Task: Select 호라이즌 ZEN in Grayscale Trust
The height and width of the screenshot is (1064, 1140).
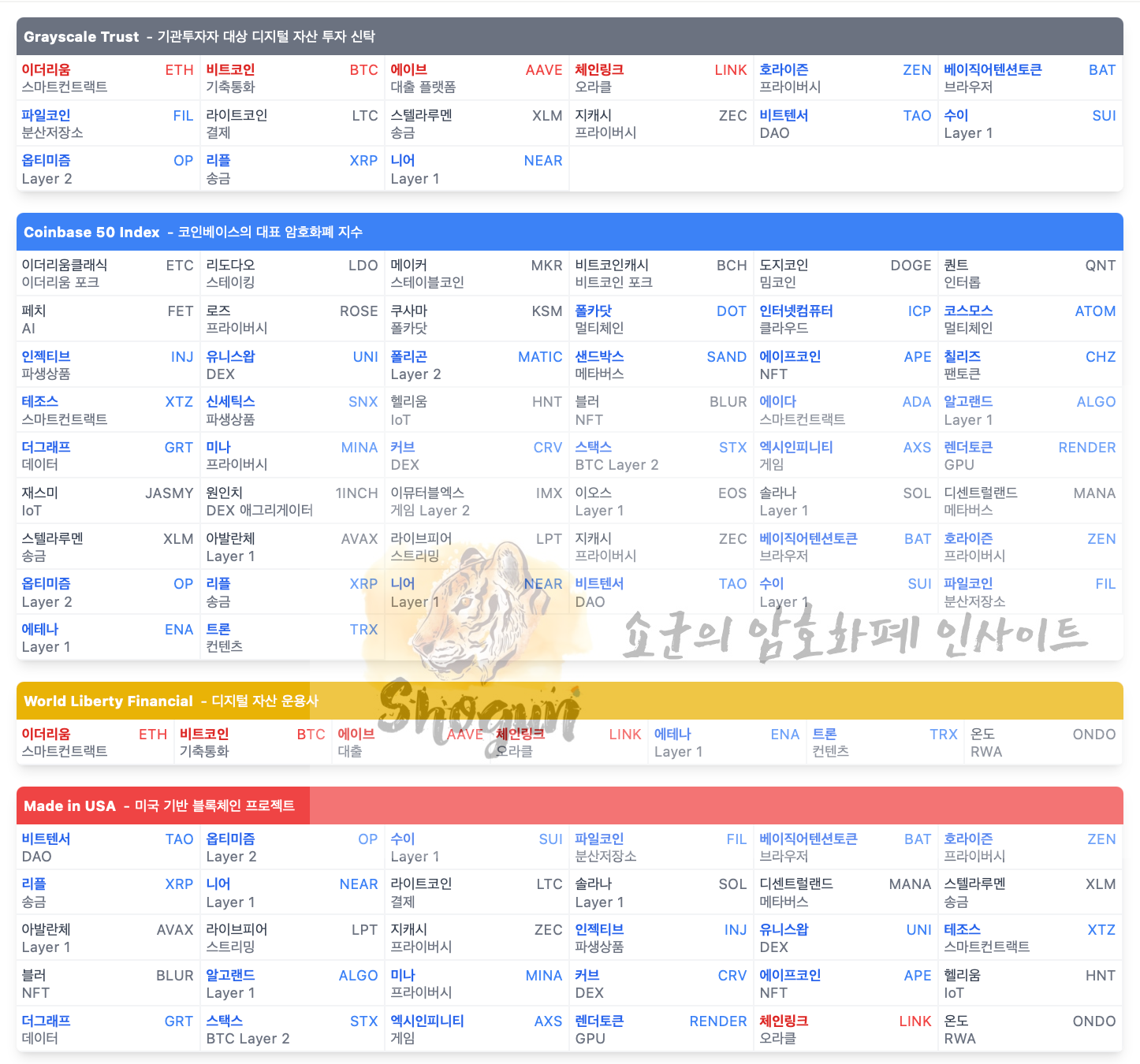Action: click(846, 78)
